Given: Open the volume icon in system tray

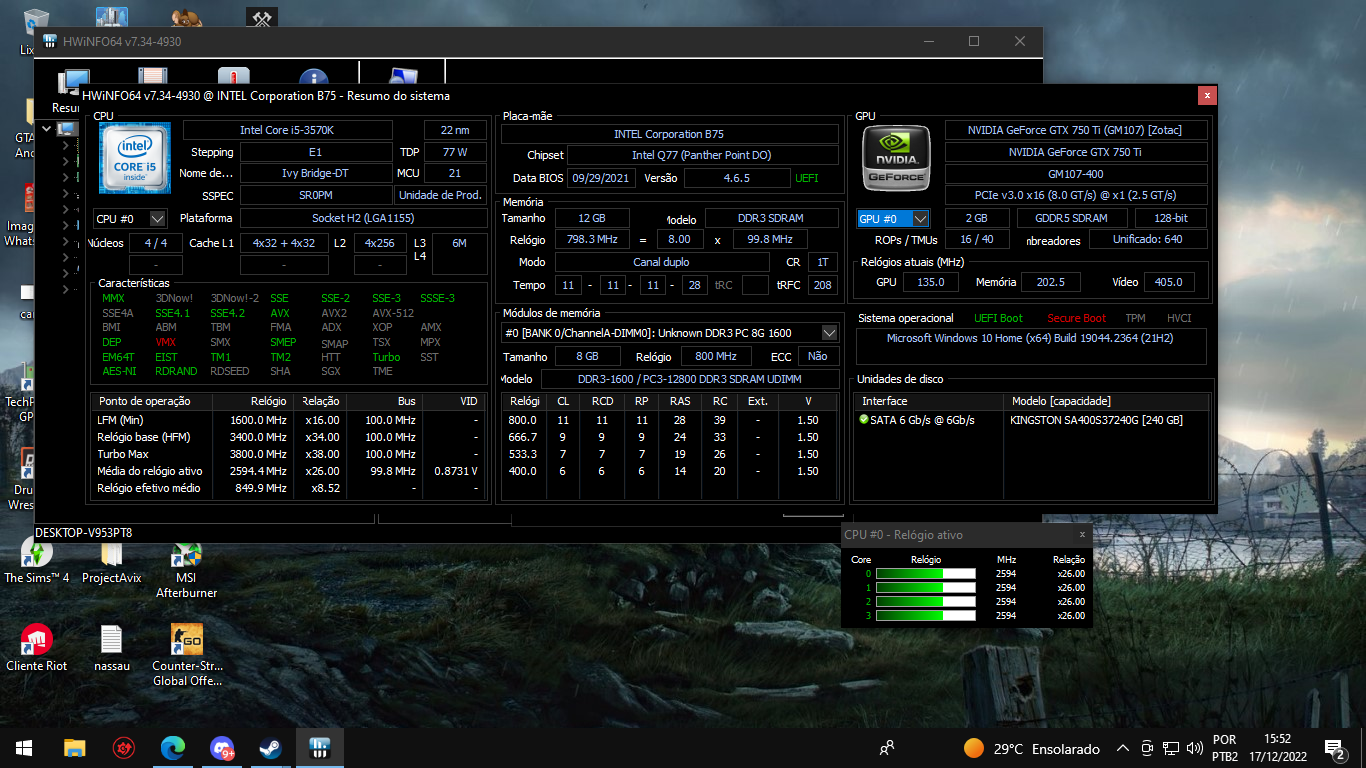Looking at the screenshot, I should click(1193, 748).
